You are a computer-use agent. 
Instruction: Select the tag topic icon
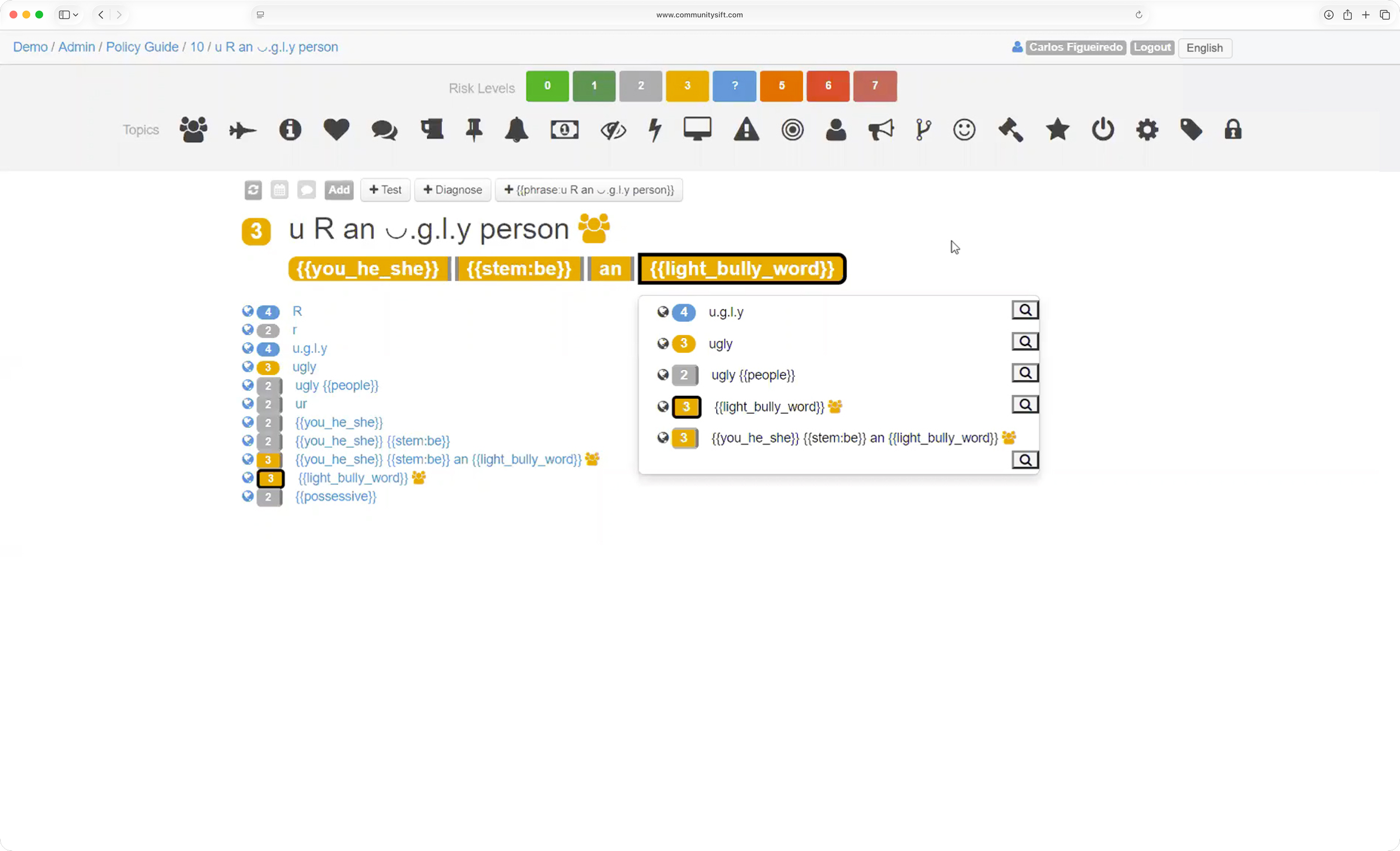click(1191, 129)
